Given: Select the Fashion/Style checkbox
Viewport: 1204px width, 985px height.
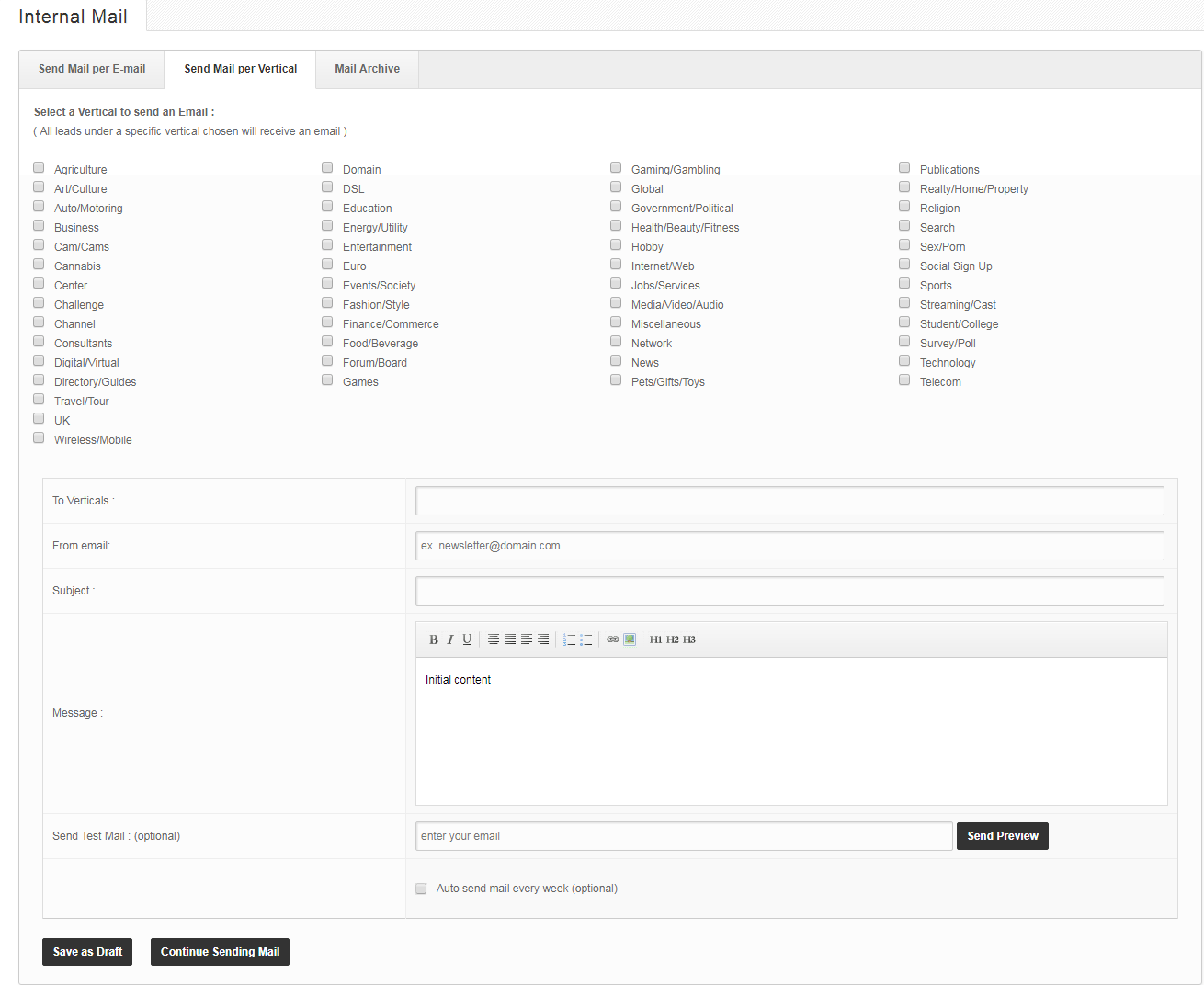Looking at the screenshot, I should (x=327, y=302).
